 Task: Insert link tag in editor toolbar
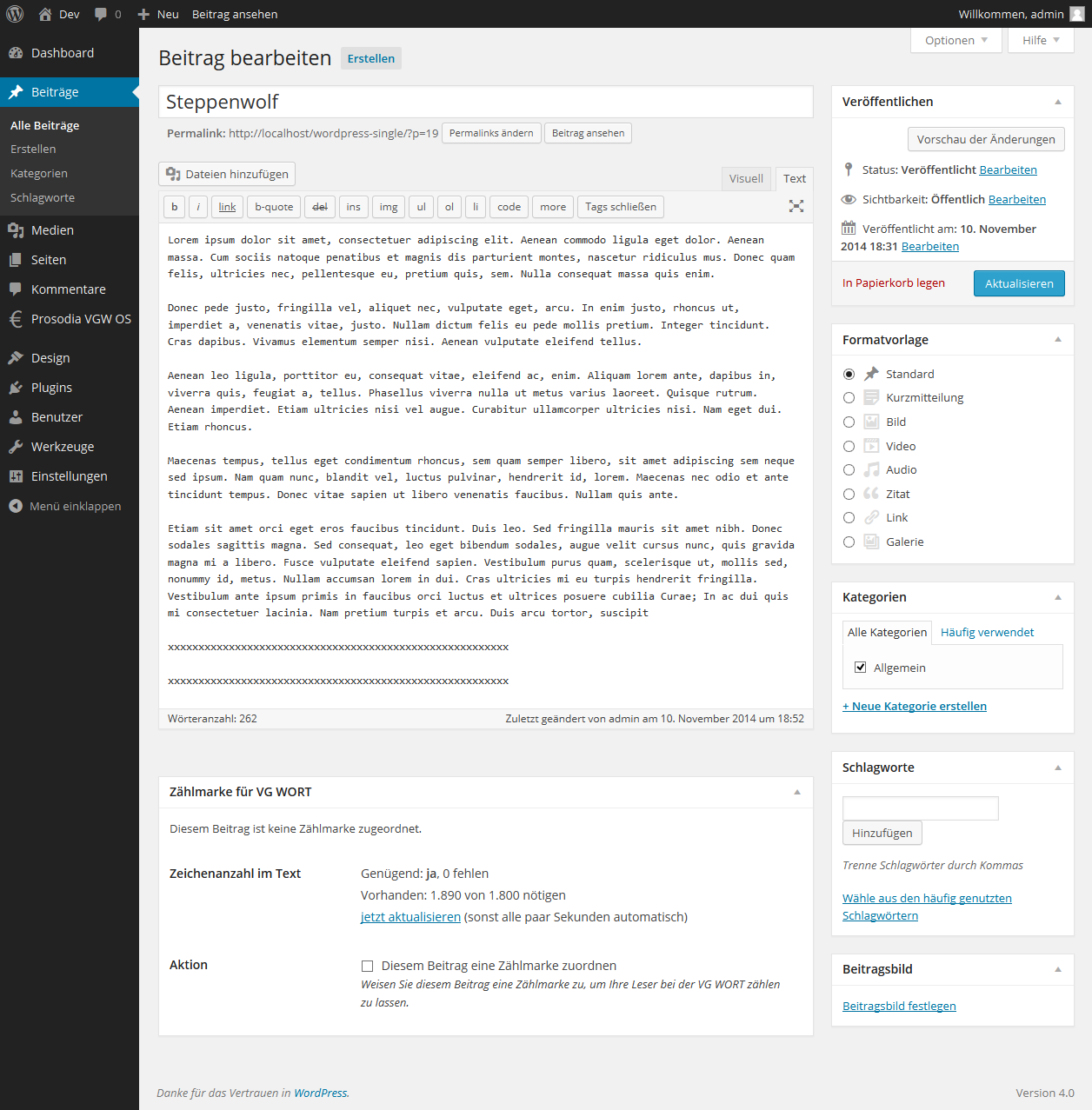click(x=228, y=207)
